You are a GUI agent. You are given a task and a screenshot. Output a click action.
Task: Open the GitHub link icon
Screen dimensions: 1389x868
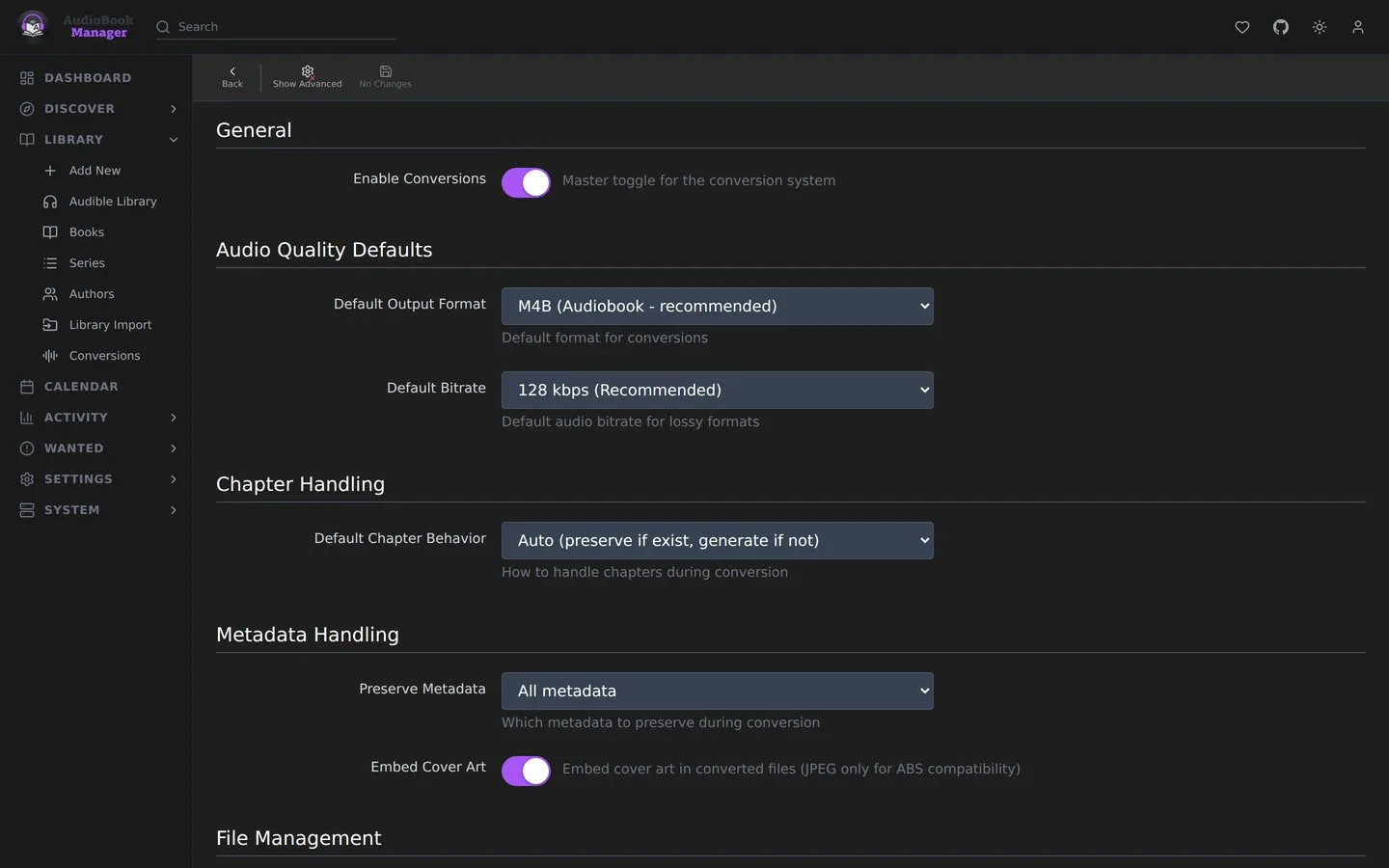pyautogui.click(x=1281, y=27)
